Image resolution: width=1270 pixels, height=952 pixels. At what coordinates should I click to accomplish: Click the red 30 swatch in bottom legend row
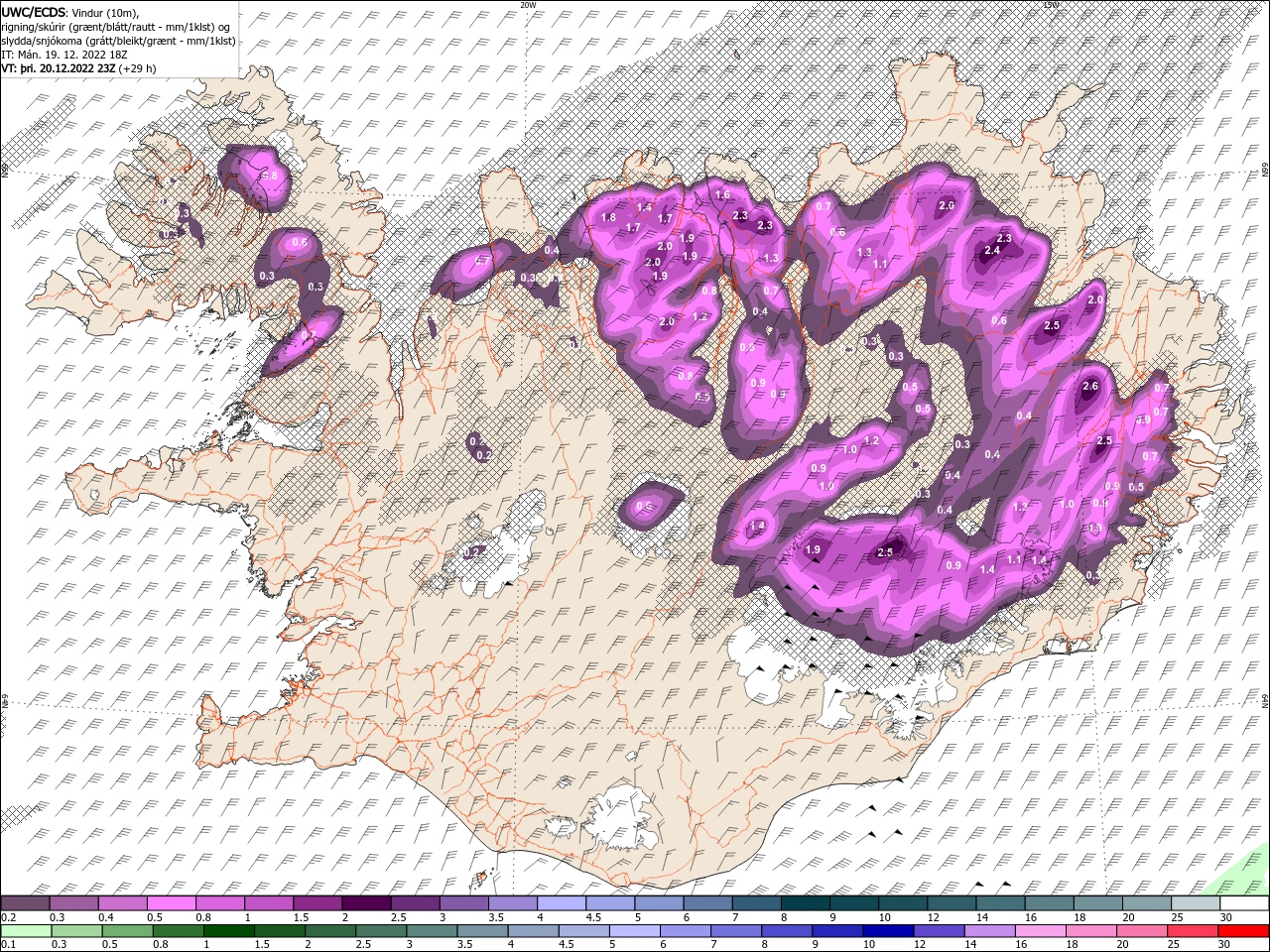[1243, 931]
